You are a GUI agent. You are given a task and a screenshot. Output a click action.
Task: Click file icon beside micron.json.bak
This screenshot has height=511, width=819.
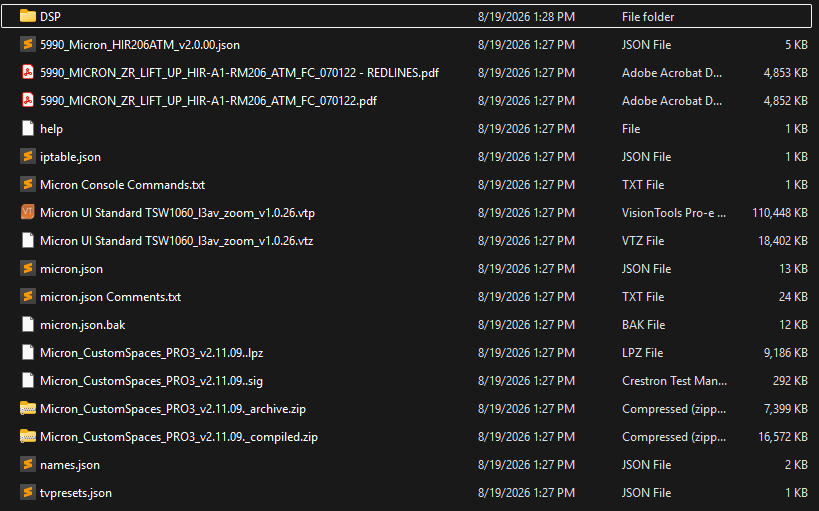[x=28, y=324]
